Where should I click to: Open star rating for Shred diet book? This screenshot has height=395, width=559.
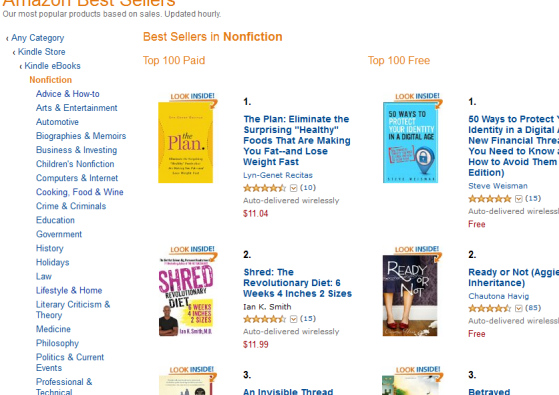pos(265,319)
